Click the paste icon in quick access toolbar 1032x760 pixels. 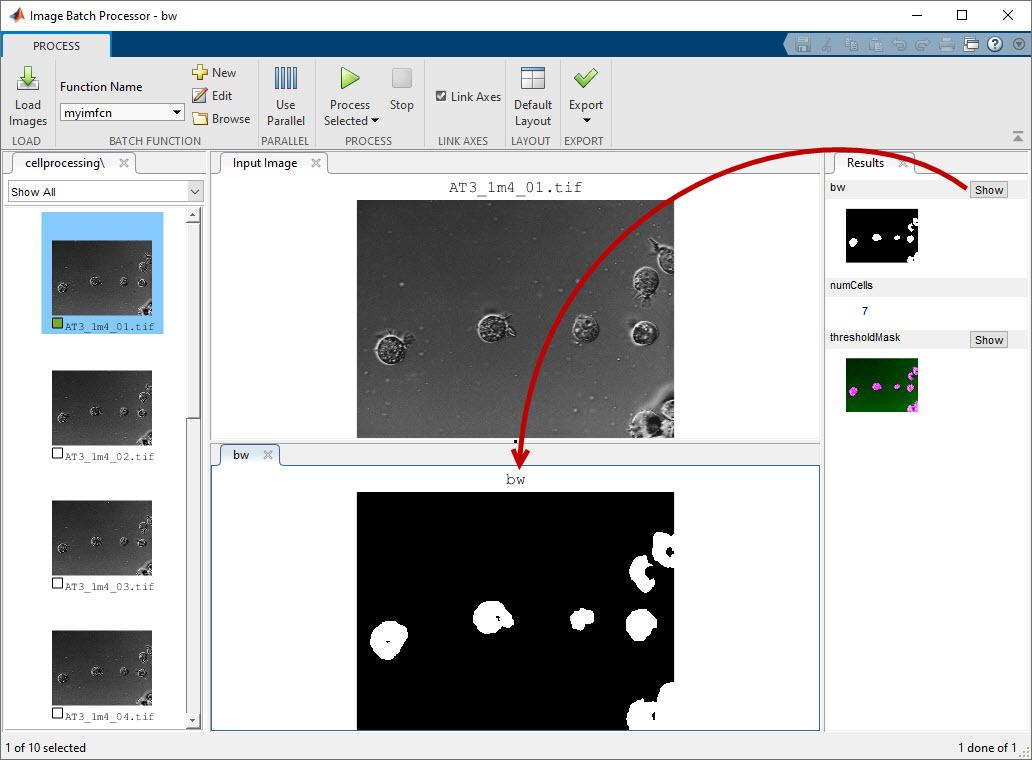(875, 44)
